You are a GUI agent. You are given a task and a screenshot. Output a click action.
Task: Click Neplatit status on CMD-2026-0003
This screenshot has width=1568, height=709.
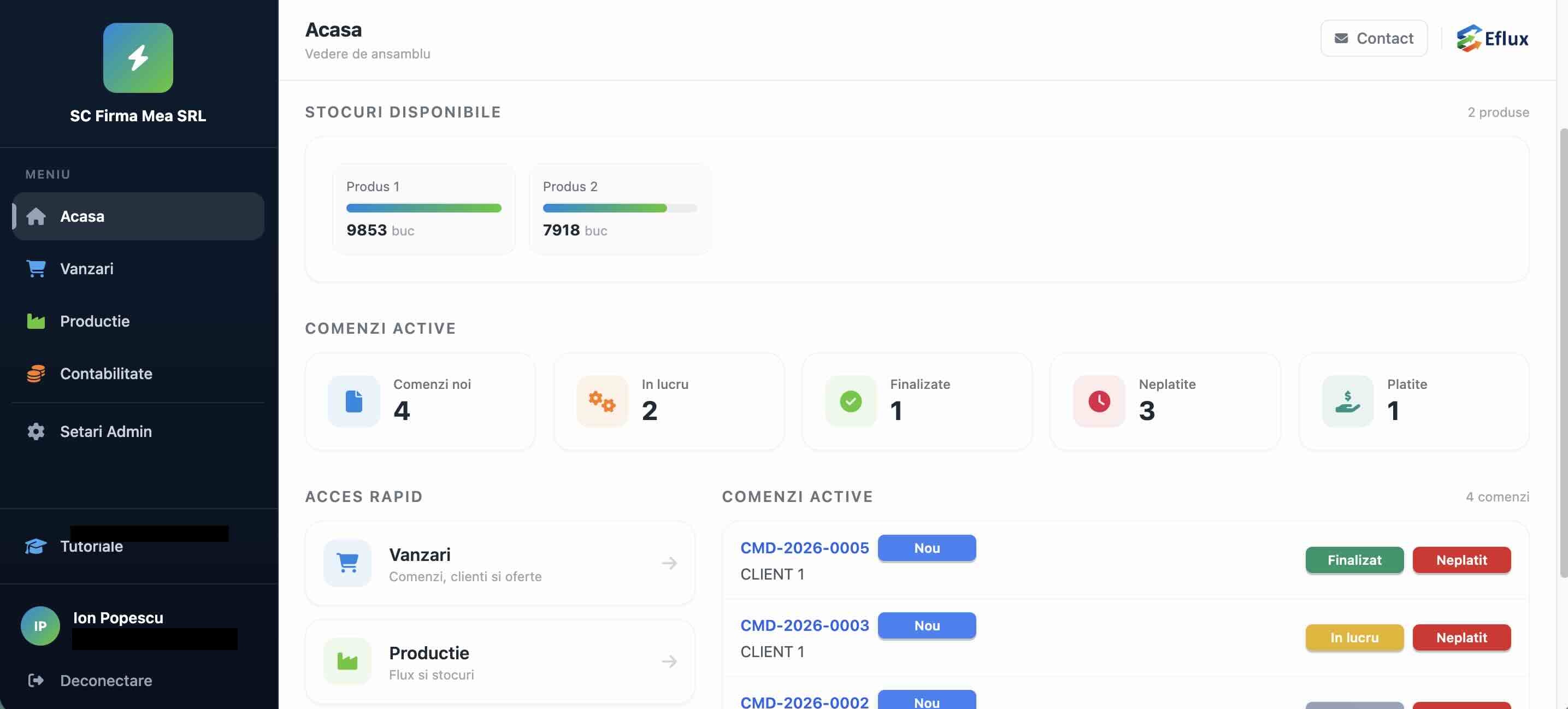pos(1461,637)
